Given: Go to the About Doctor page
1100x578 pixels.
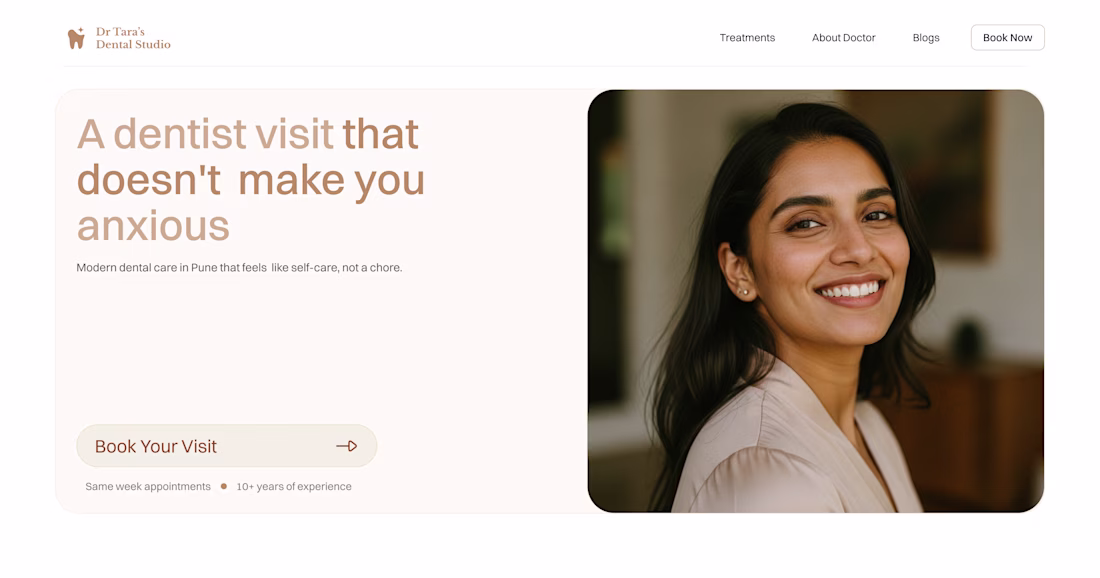Looking at the screenshot, I should 843,38.
